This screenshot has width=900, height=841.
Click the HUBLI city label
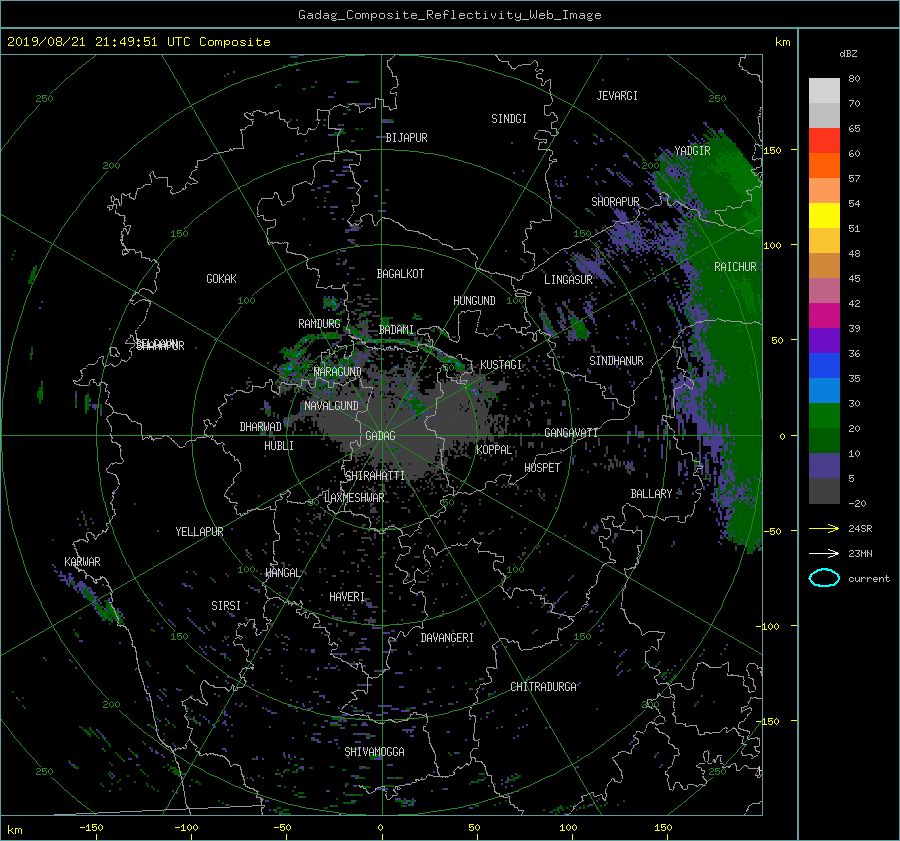pos(278,446)
